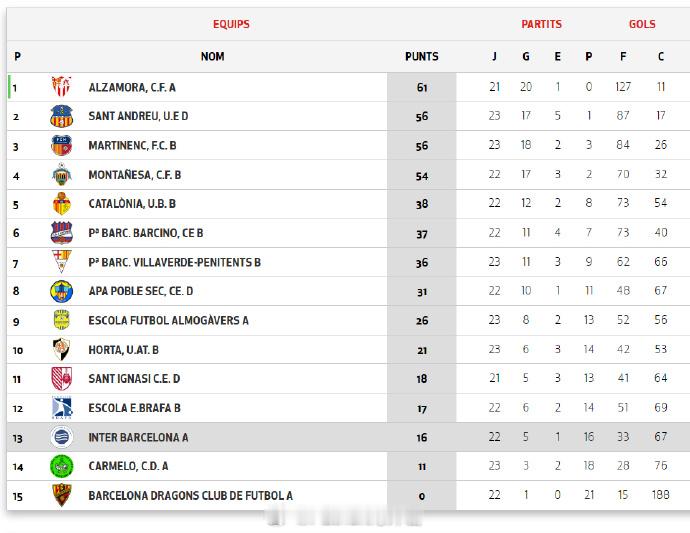The height and width of the screenshot is (533, 690).
Task: Select the Pª Barc. Villaverde-Penitents B row
Action: (x=174, y=262)
